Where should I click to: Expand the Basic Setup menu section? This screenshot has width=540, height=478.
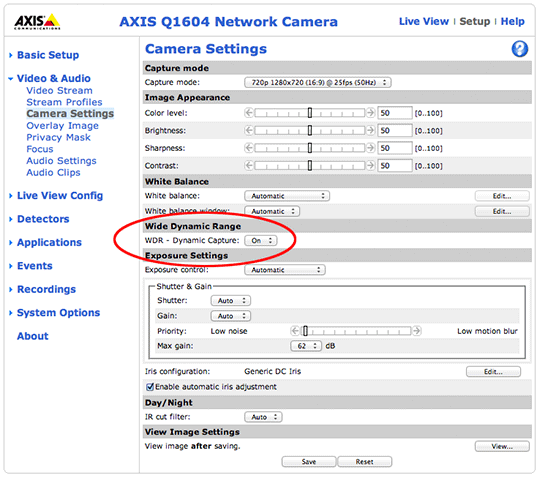click(48, 55)
